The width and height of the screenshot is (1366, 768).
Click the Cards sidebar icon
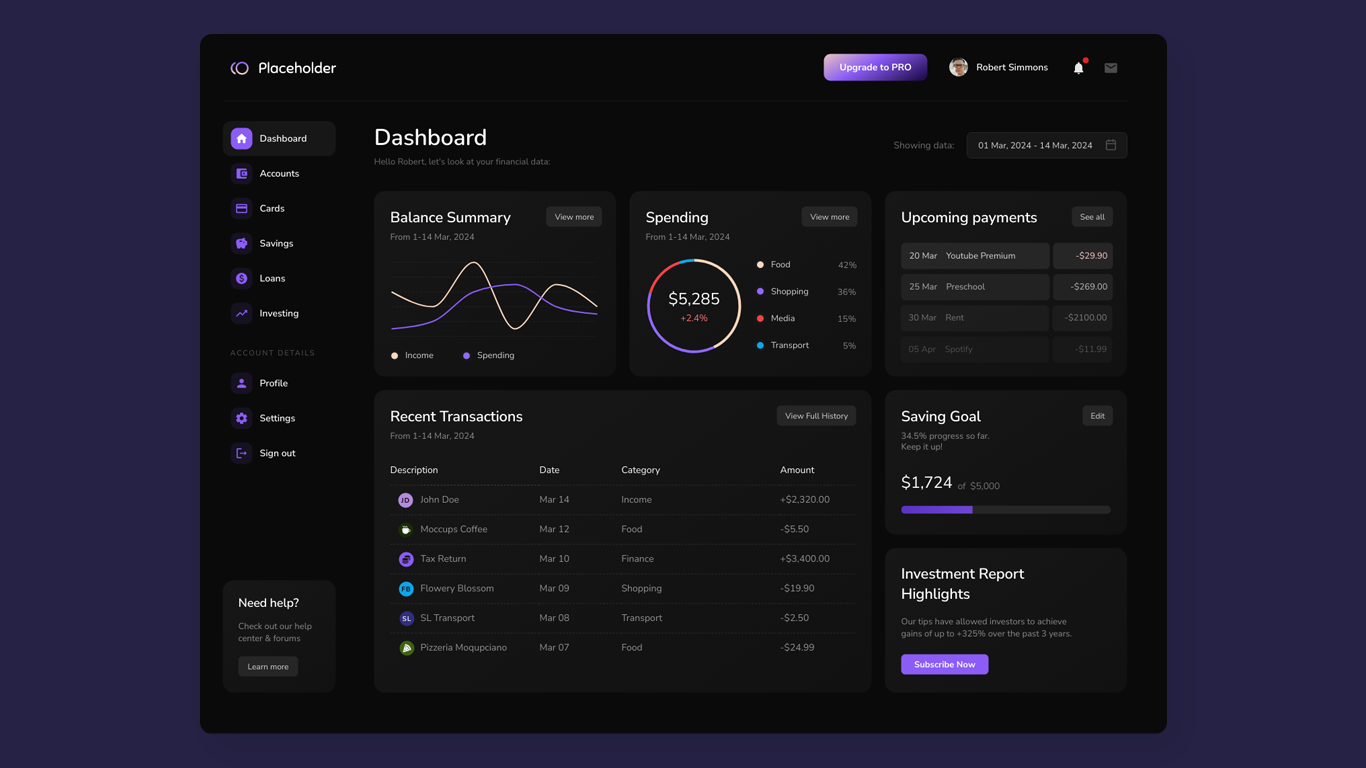pos(241,208)
